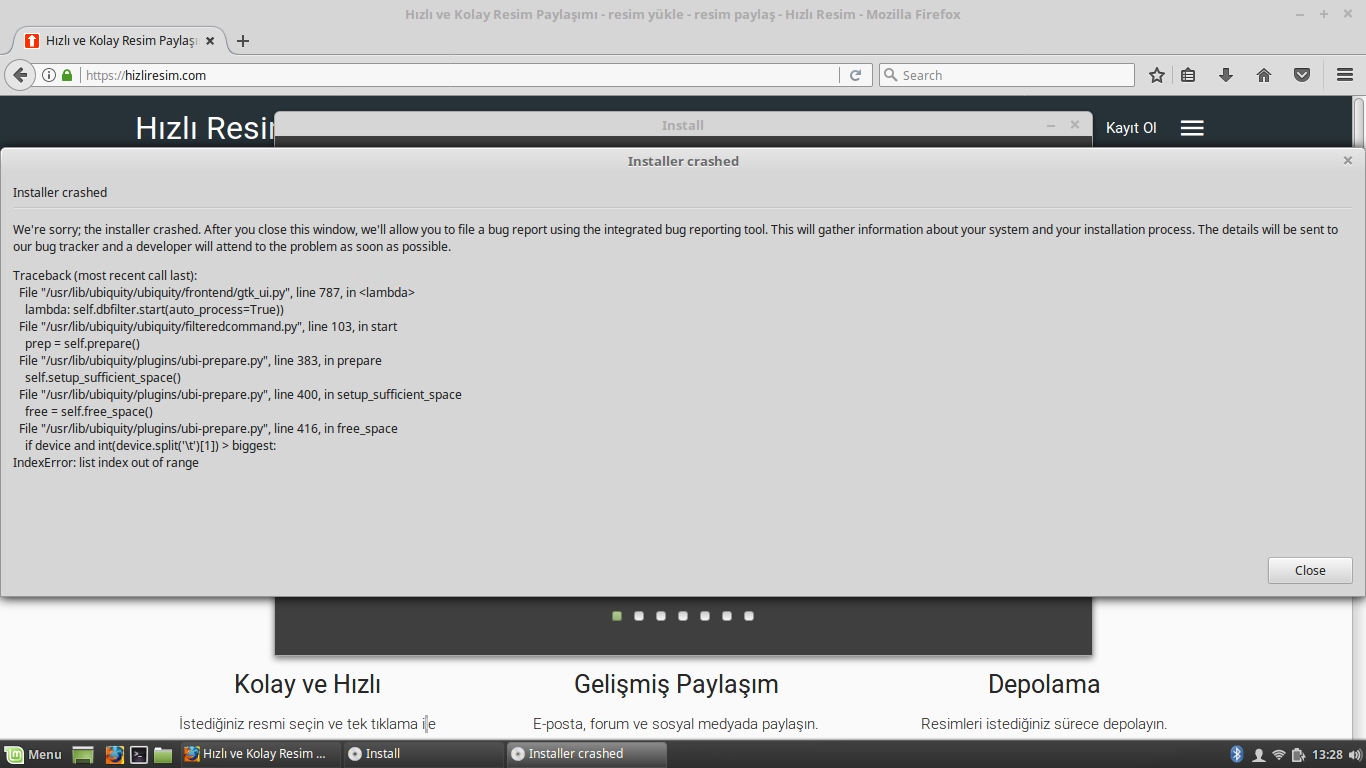This screenshot has width=1366, height=768.
Task: Check the battery power tray icon
Action: point(1299,754)
